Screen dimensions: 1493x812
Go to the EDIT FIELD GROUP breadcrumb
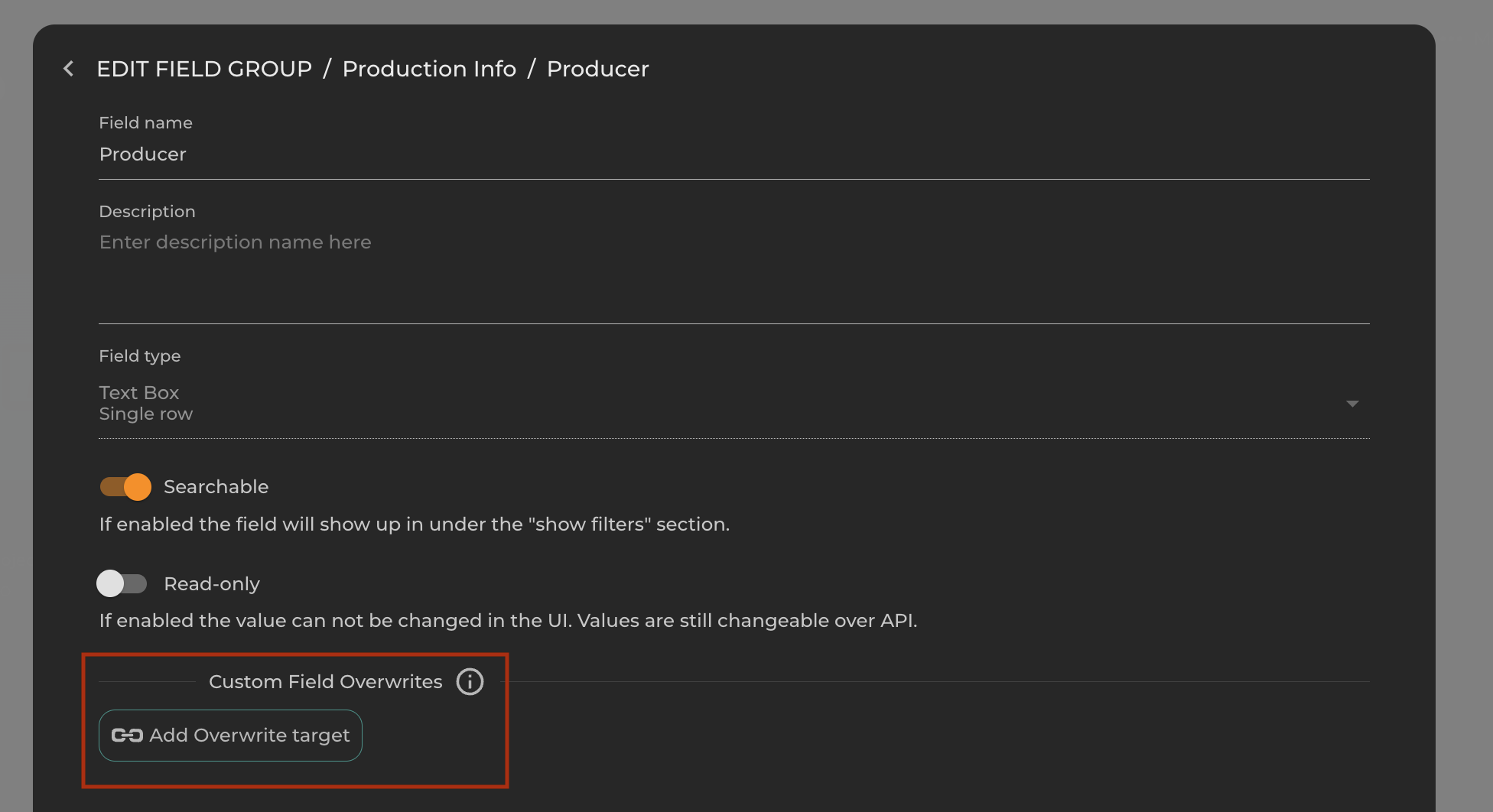tap(204, 69)
